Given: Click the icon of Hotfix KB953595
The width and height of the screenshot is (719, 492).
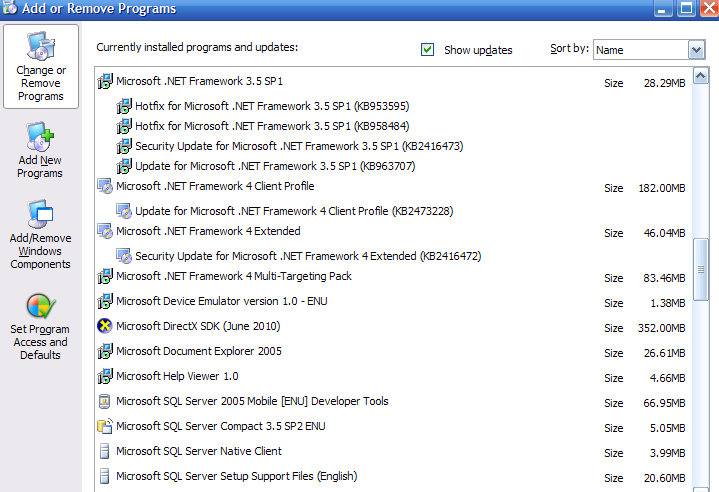Looking at the screenshot, I should (x=124, y=106).
